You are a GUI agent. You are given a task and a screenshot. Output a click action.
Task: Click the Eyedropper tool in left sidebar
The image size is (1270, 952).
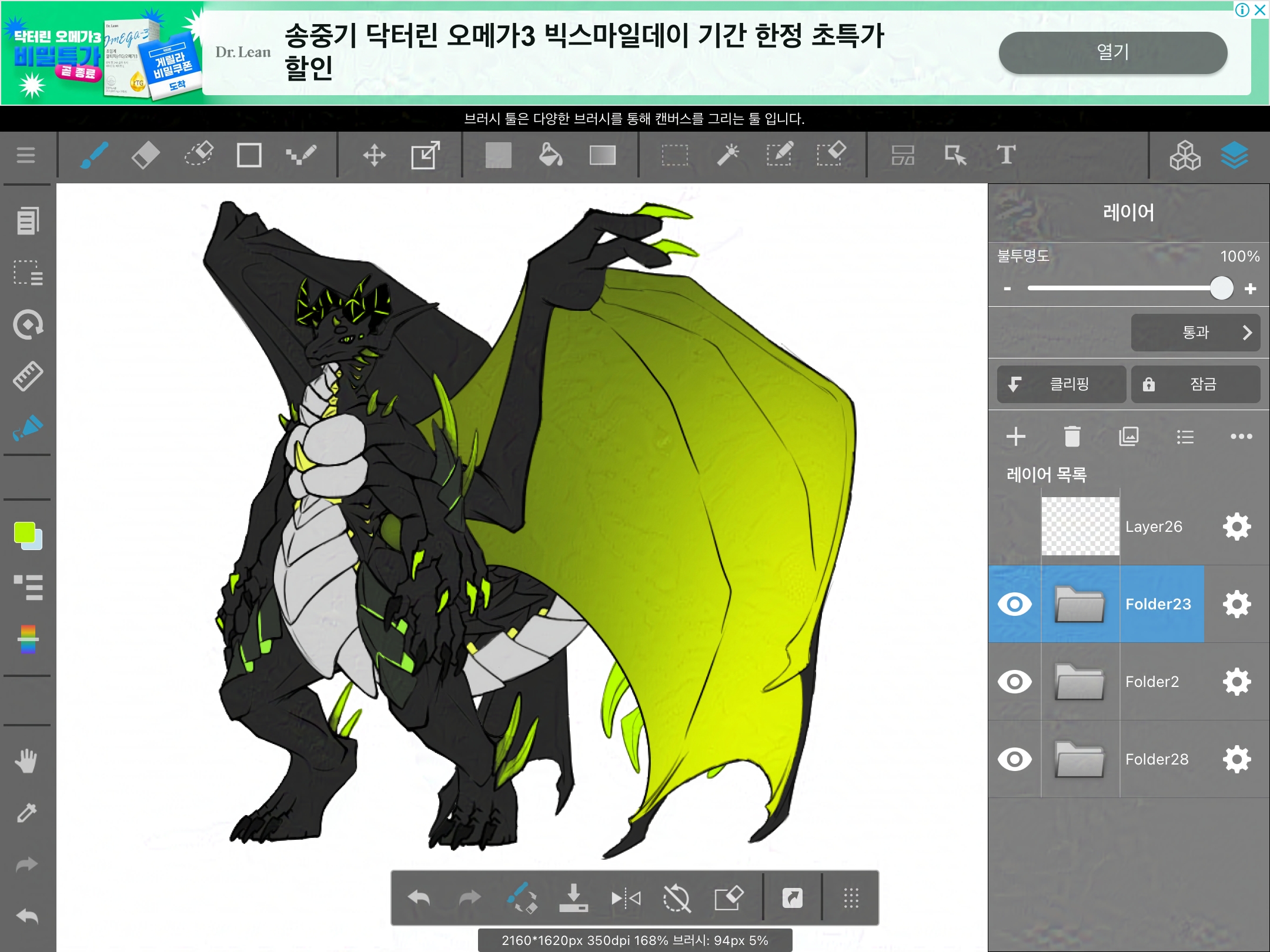tap(27, 813)
